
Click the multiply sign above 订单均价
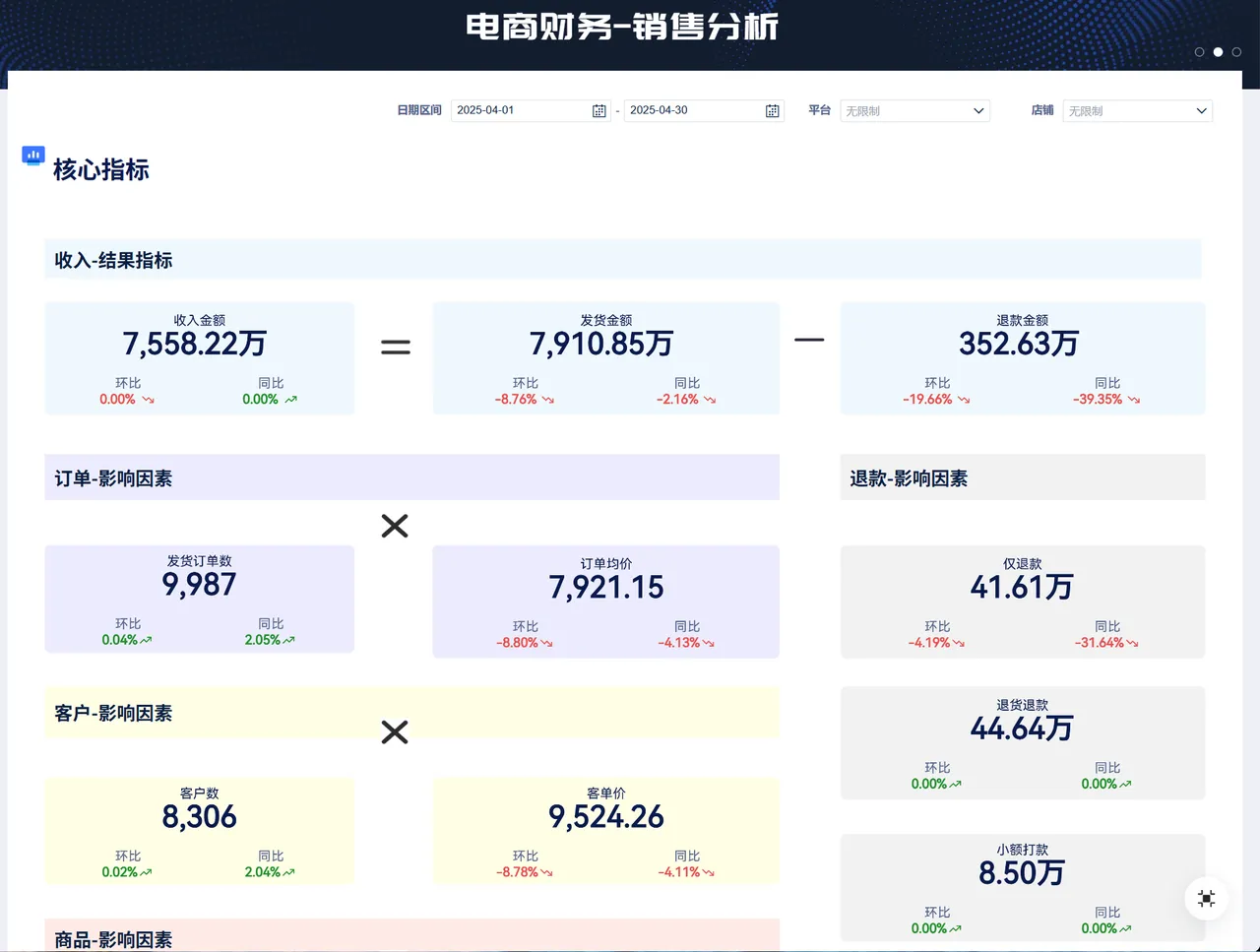click(x=395, y=526)
